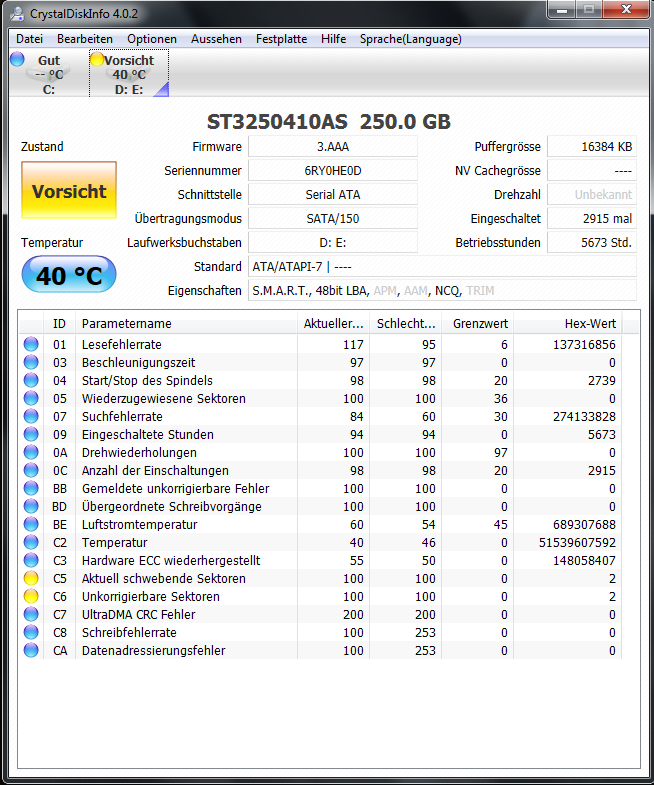
Task: Click the Parametername column header
Action: tap(186, 324)
